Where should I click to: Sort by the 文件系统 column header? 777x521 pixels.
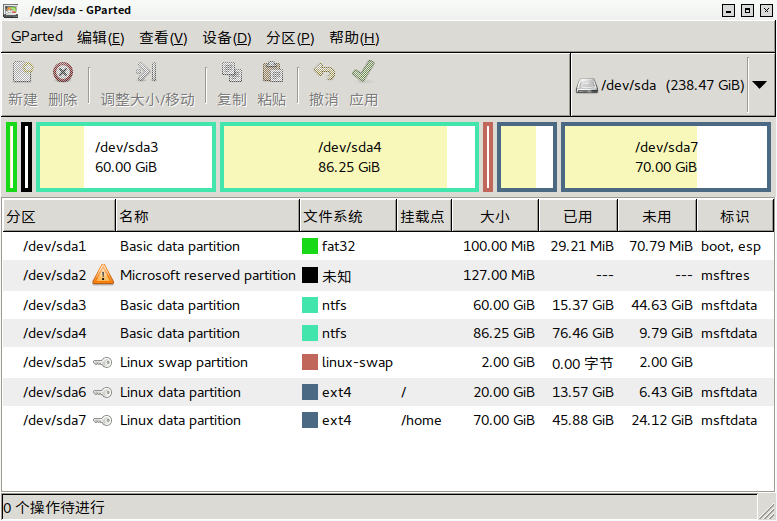(348, 216)
